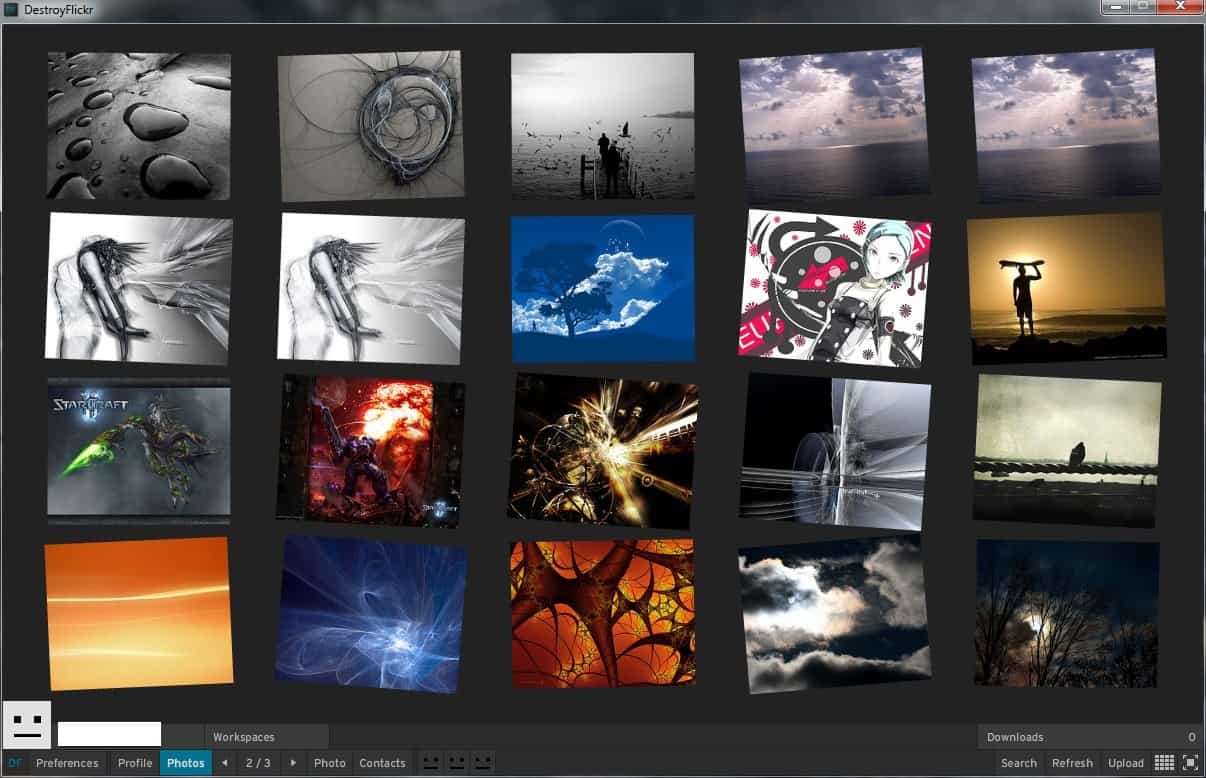Open the StarCraft II wallpaper thumbnail

point(139,450)
